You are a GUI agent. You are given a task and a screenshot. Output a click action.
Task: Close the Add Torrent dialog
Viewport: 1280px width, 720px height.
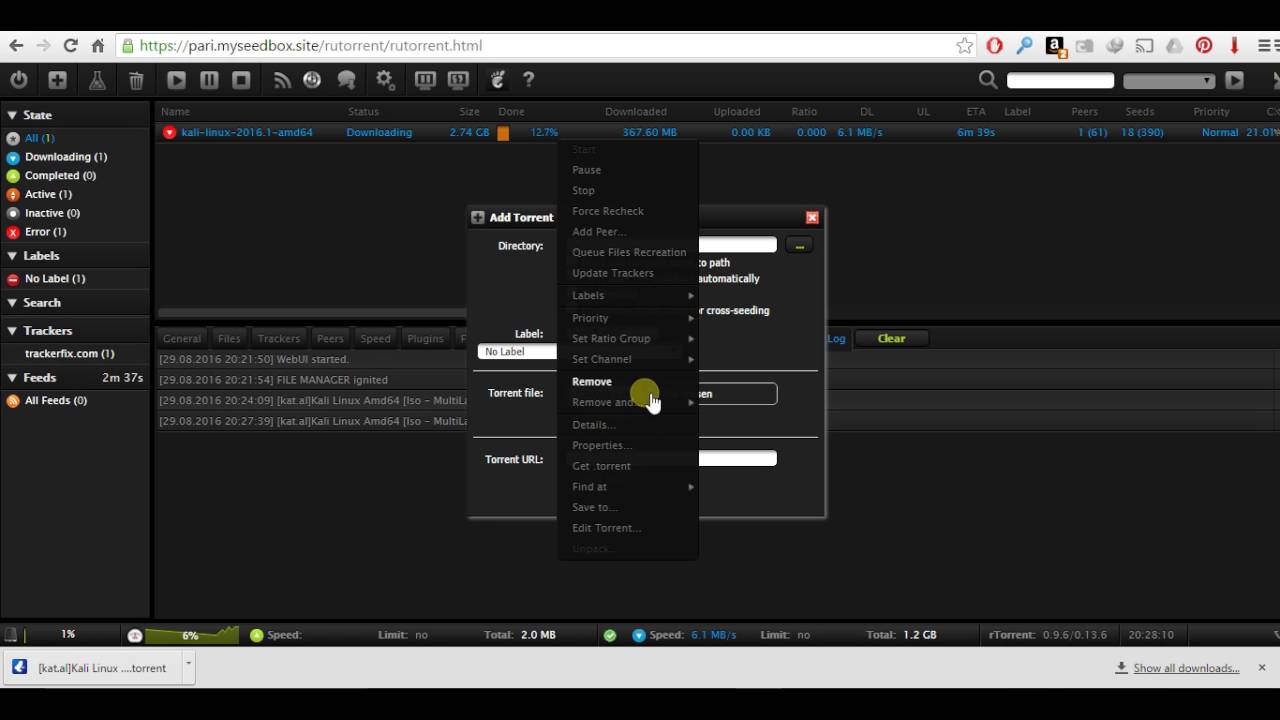(x=812, y=217)
